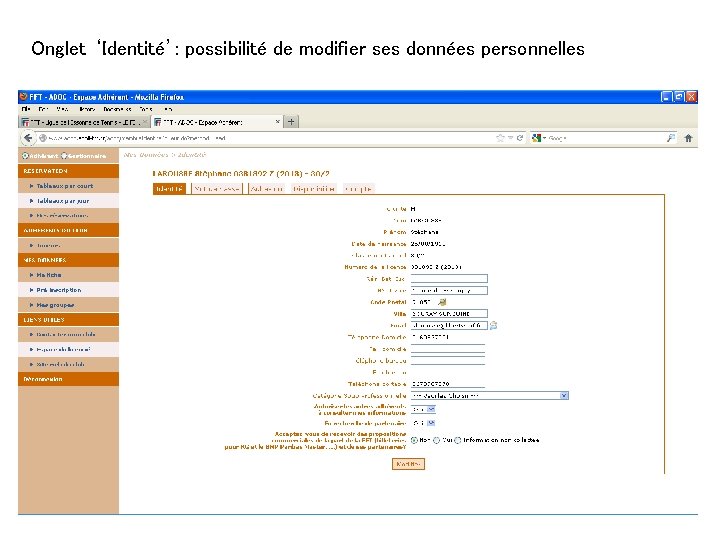720x540 pixels.
Task: Go back with the browser back arrow
Action: (28, 138)
